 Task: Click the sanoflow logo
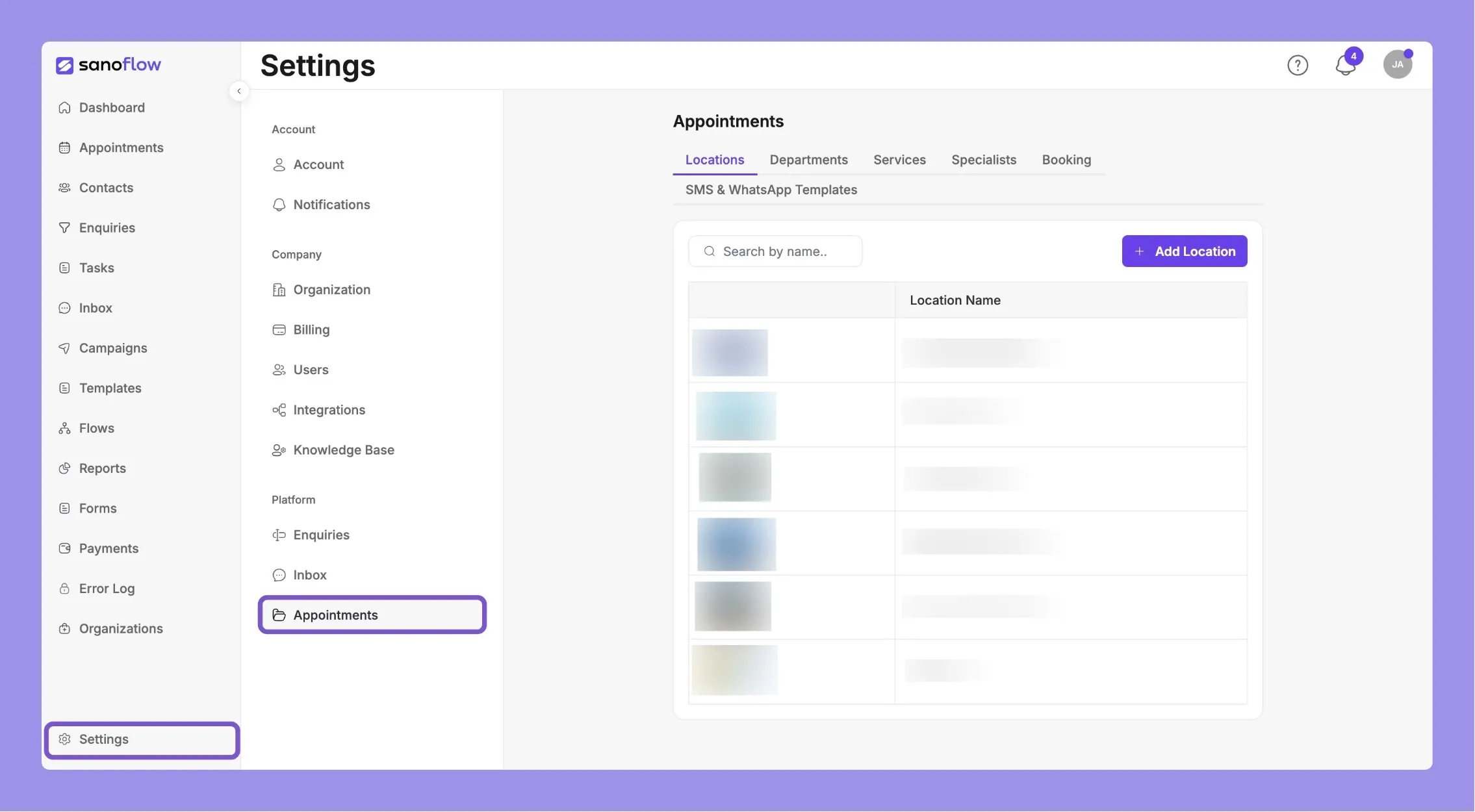point(109,65)
